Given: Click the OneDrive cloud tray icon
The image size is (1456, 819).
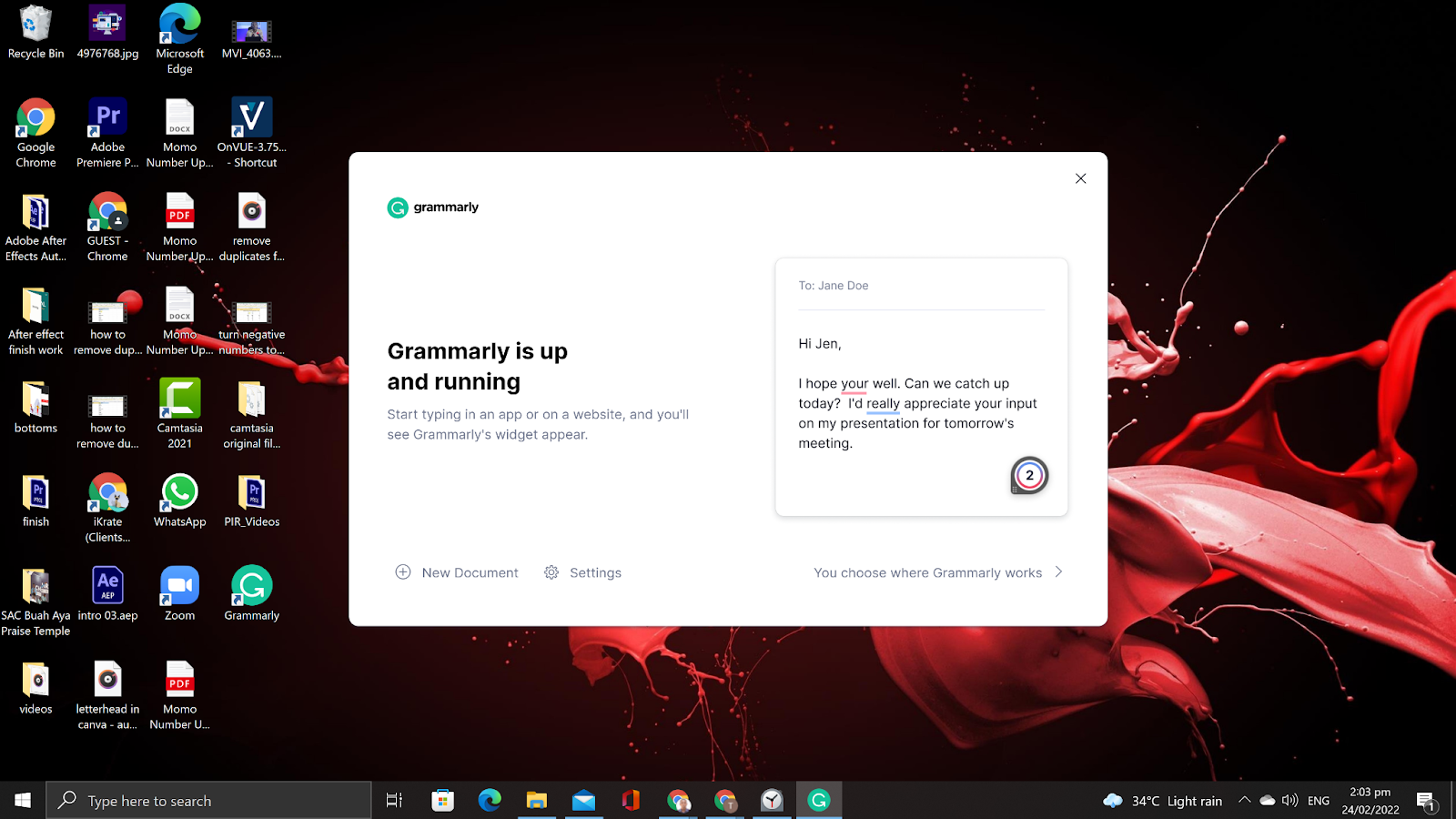Looking at the screenshot, I should click(1267, 801).
